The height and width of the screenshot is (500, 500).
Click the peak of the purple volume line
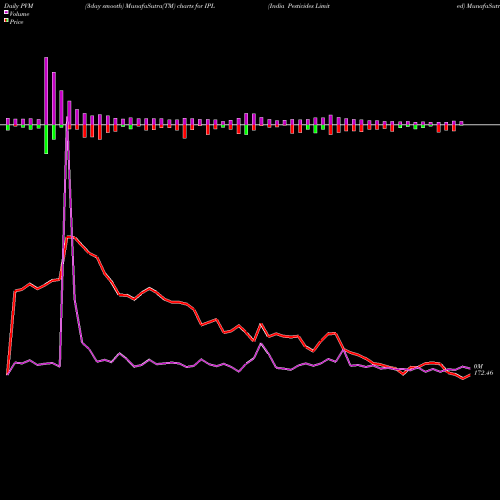coord(68,117)
